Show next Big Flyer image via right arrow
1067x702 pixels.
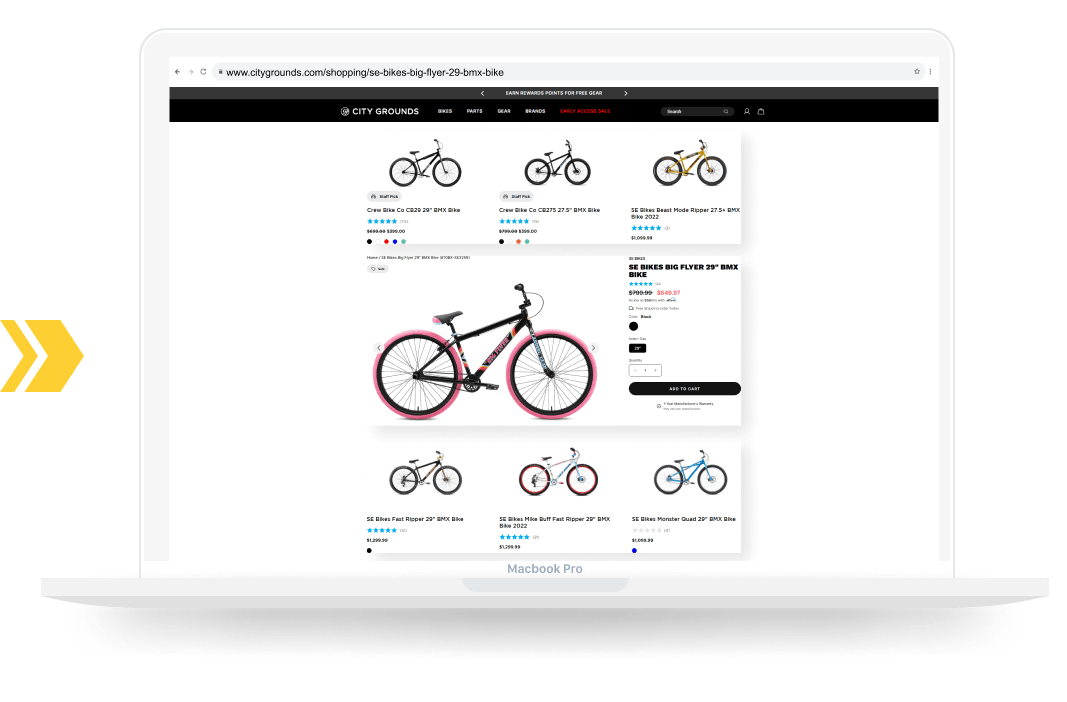[x=594, y=345]
